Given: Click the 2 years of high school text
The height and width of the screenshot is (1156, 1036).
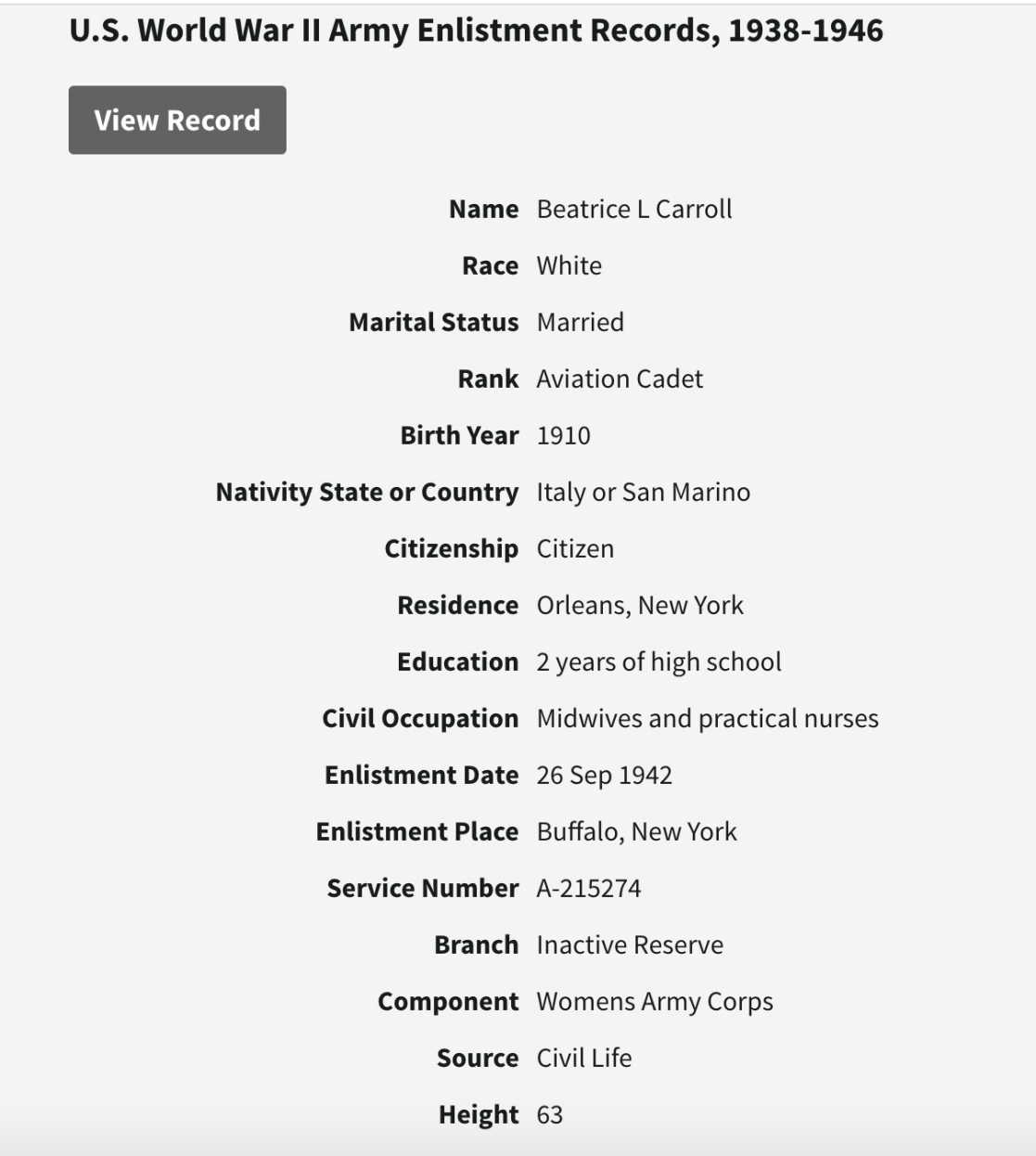Looking at the screenshot, I should tap(659, 662).
